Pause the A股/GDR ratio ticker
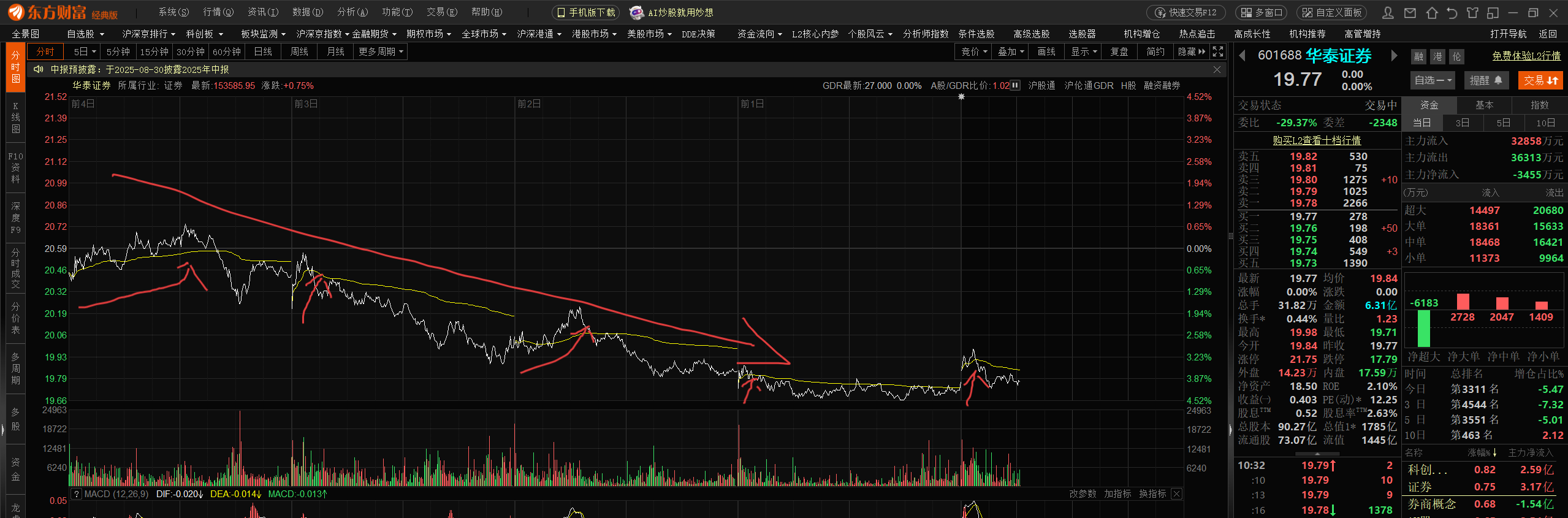Image resolution: width=1568 pixels, height=518 pixels. tap(1015, 85)
